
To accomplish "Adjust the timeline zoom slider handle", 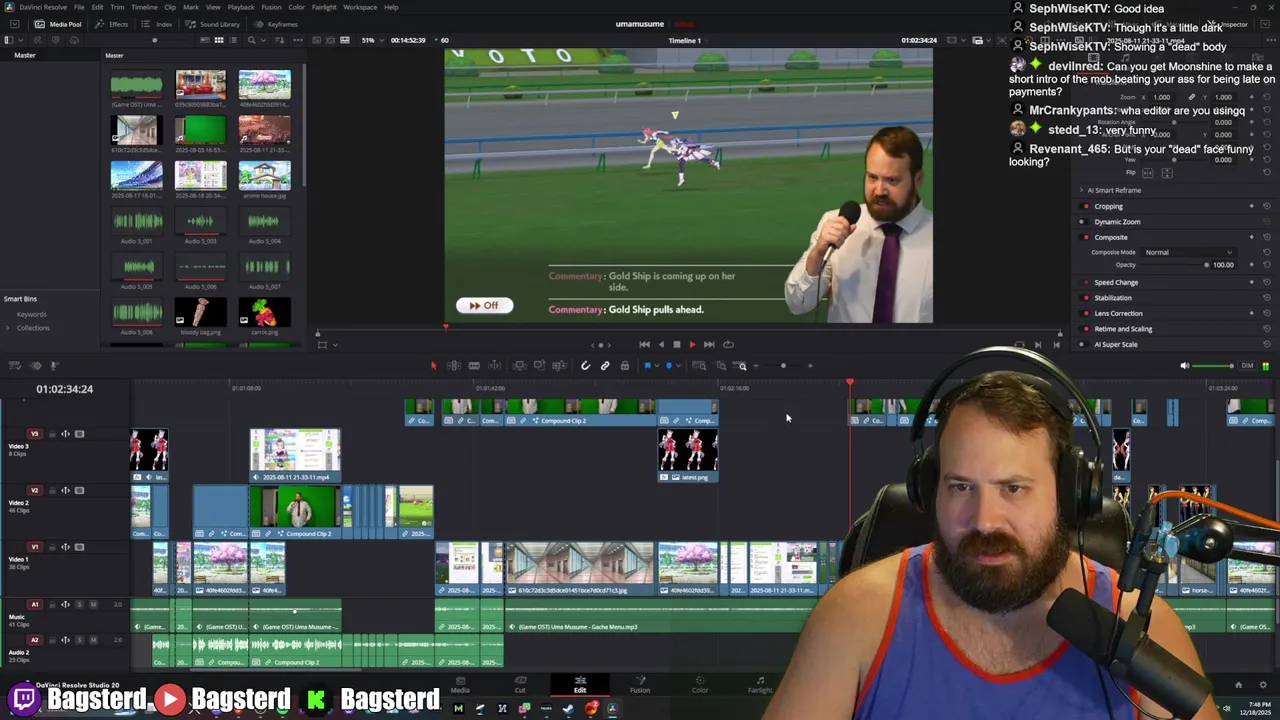I will [783, 366].
